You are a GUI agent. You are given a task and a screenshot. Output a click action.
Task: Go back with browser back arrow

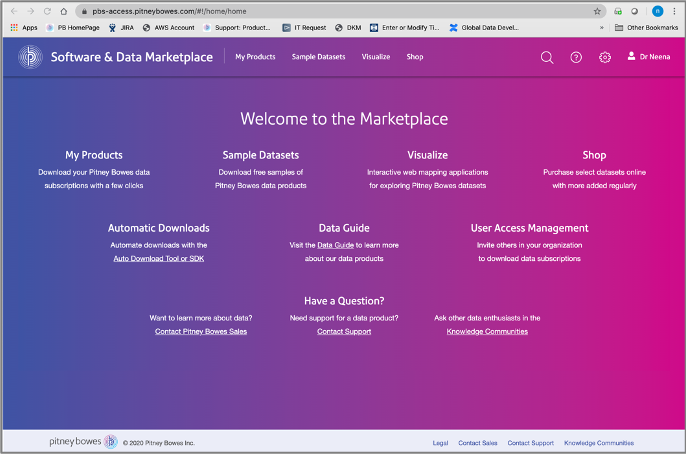tap(14, 11)
